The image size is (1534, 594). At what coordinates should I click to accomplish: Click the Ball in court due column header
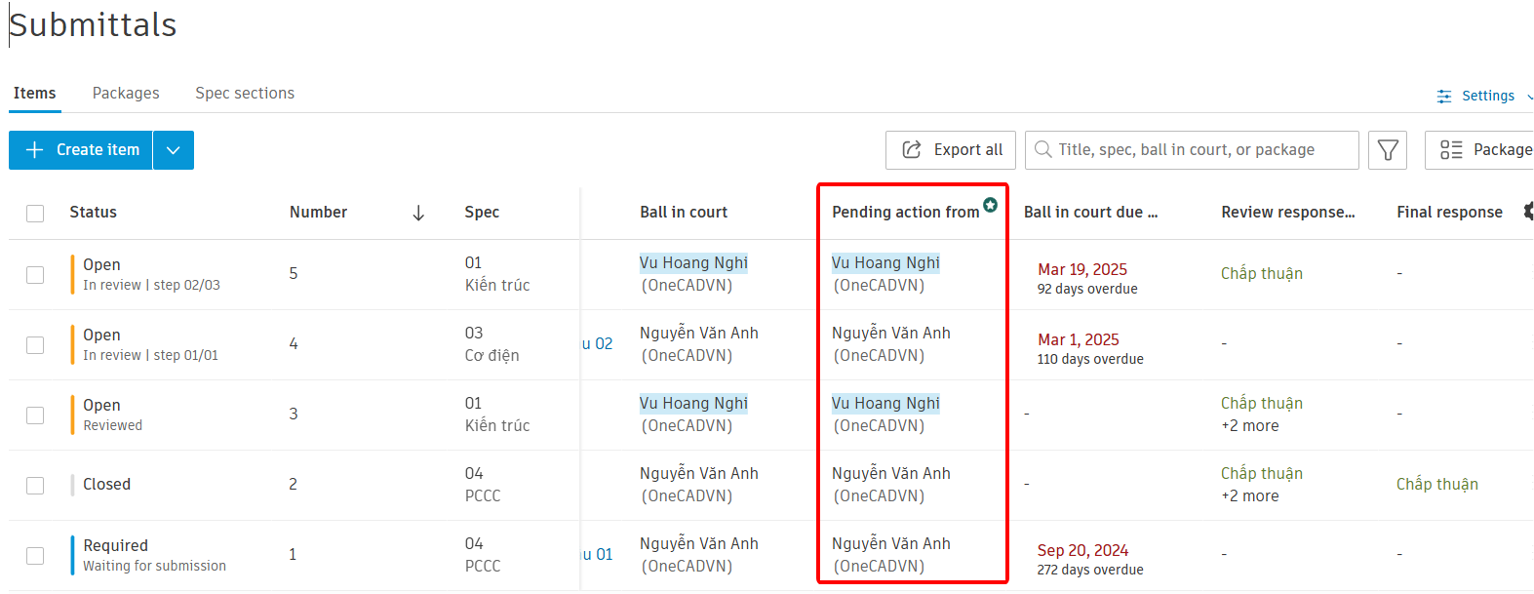(1091, 212)
